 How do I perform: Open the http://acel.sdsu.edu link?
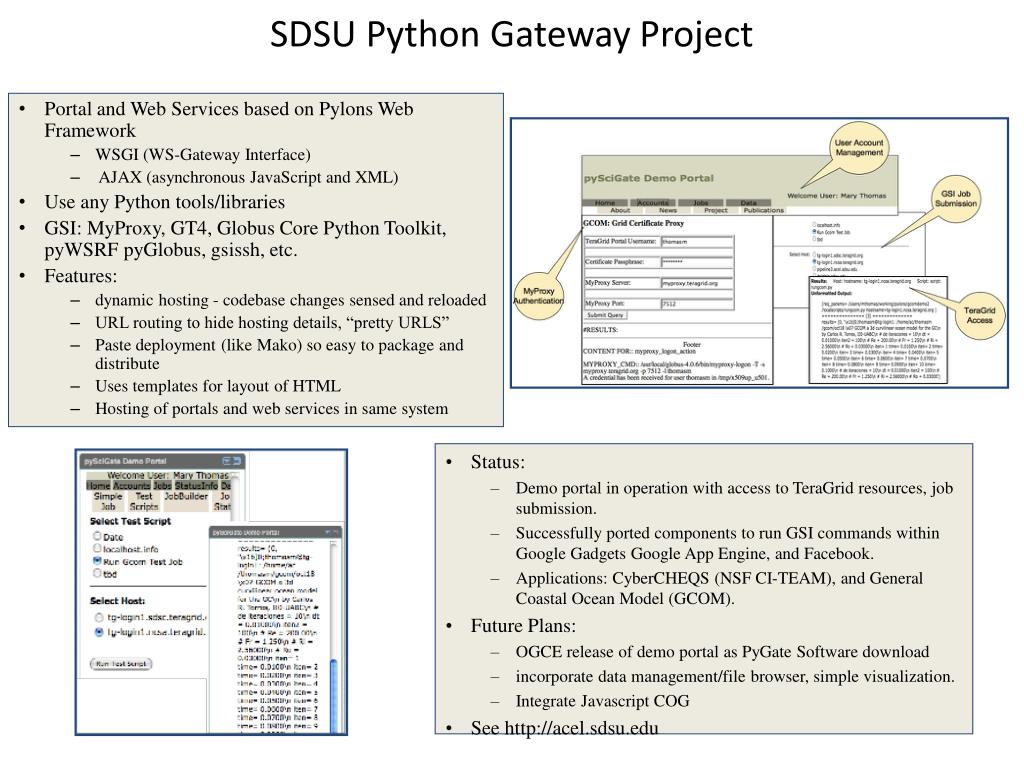tap(581, 728)
